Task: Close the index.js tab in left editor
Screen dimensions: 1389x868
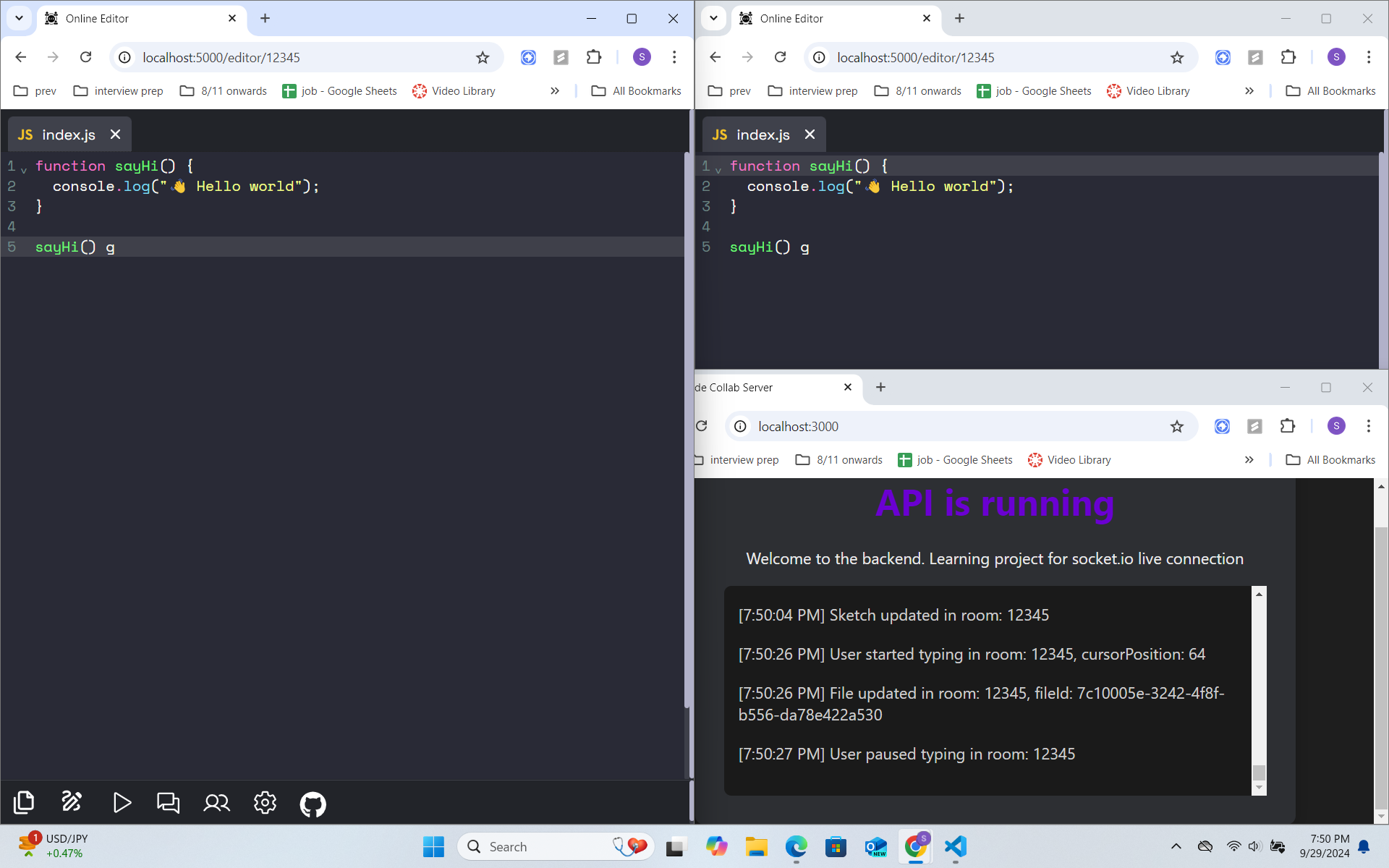Action: tap(115, 135)
